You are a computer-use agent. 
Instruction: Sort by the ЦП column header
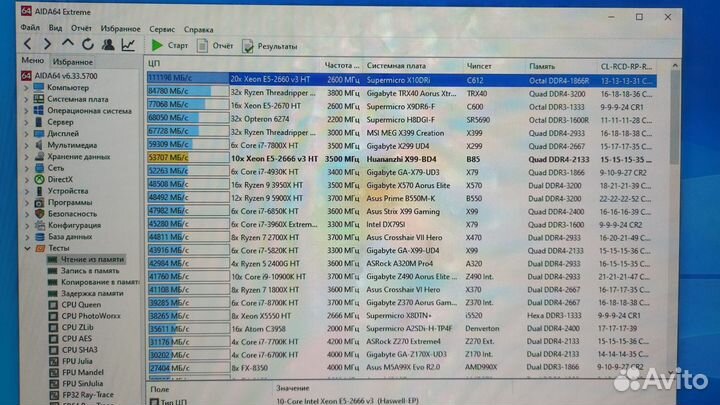233,64
